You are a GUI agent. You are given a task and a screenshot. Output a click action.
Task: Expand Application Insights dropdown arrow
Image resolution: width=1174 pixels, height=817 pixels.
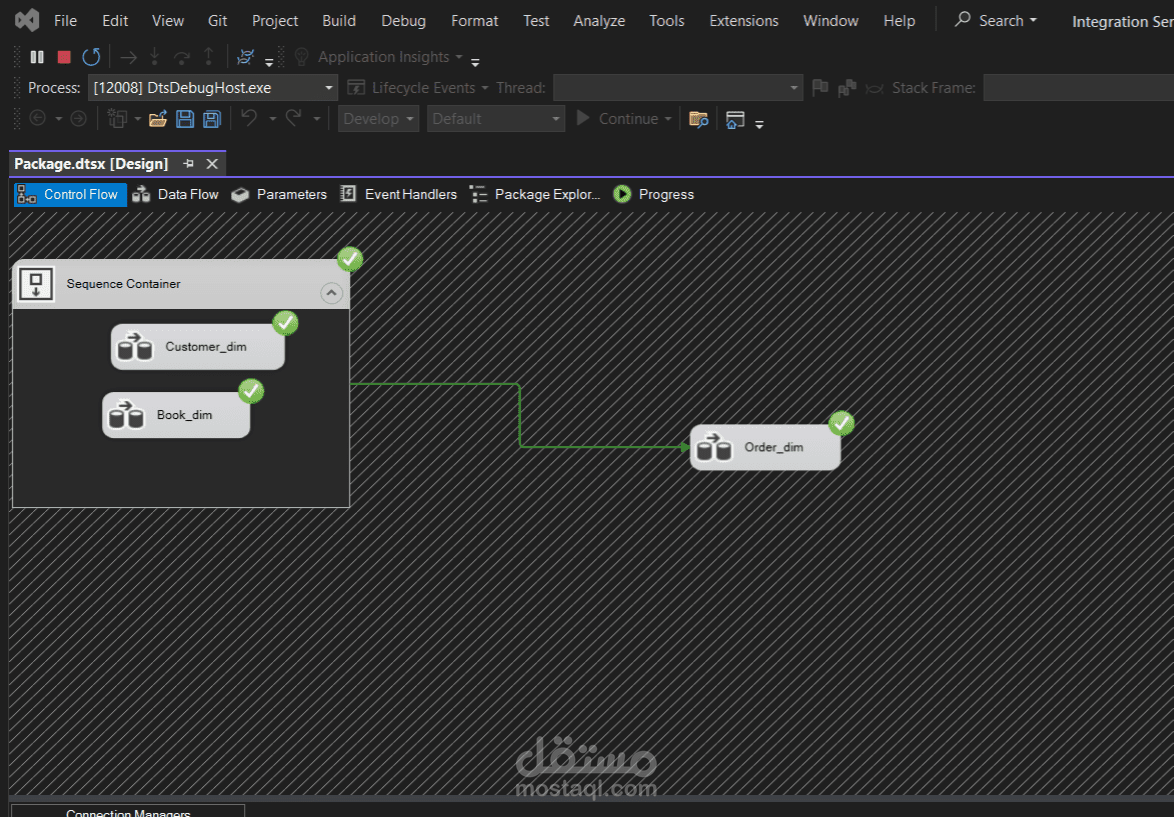pyautogui.click(x=459, y=58)
